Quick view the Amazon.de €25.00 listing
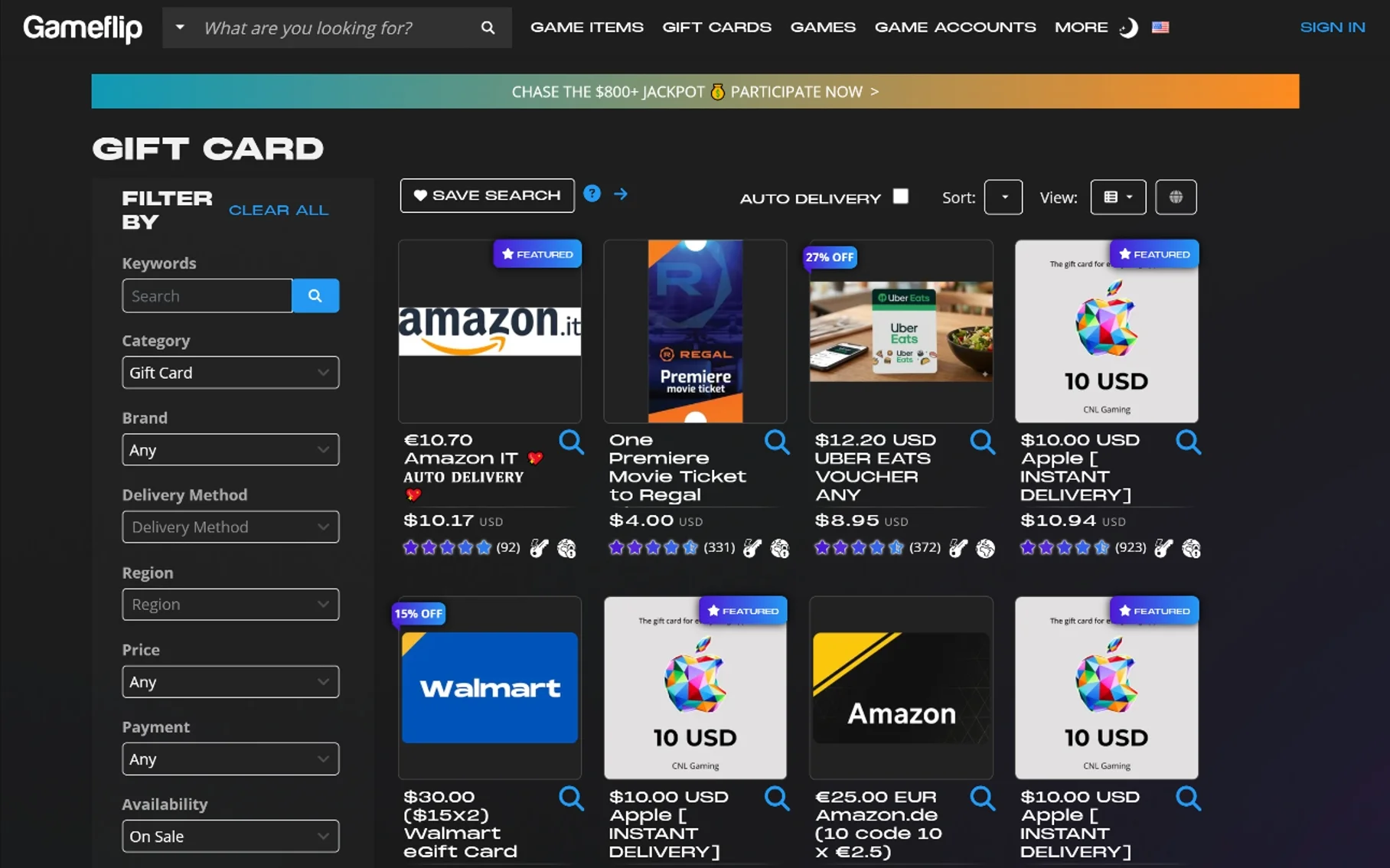1390x868 pixels. [983, 799]
